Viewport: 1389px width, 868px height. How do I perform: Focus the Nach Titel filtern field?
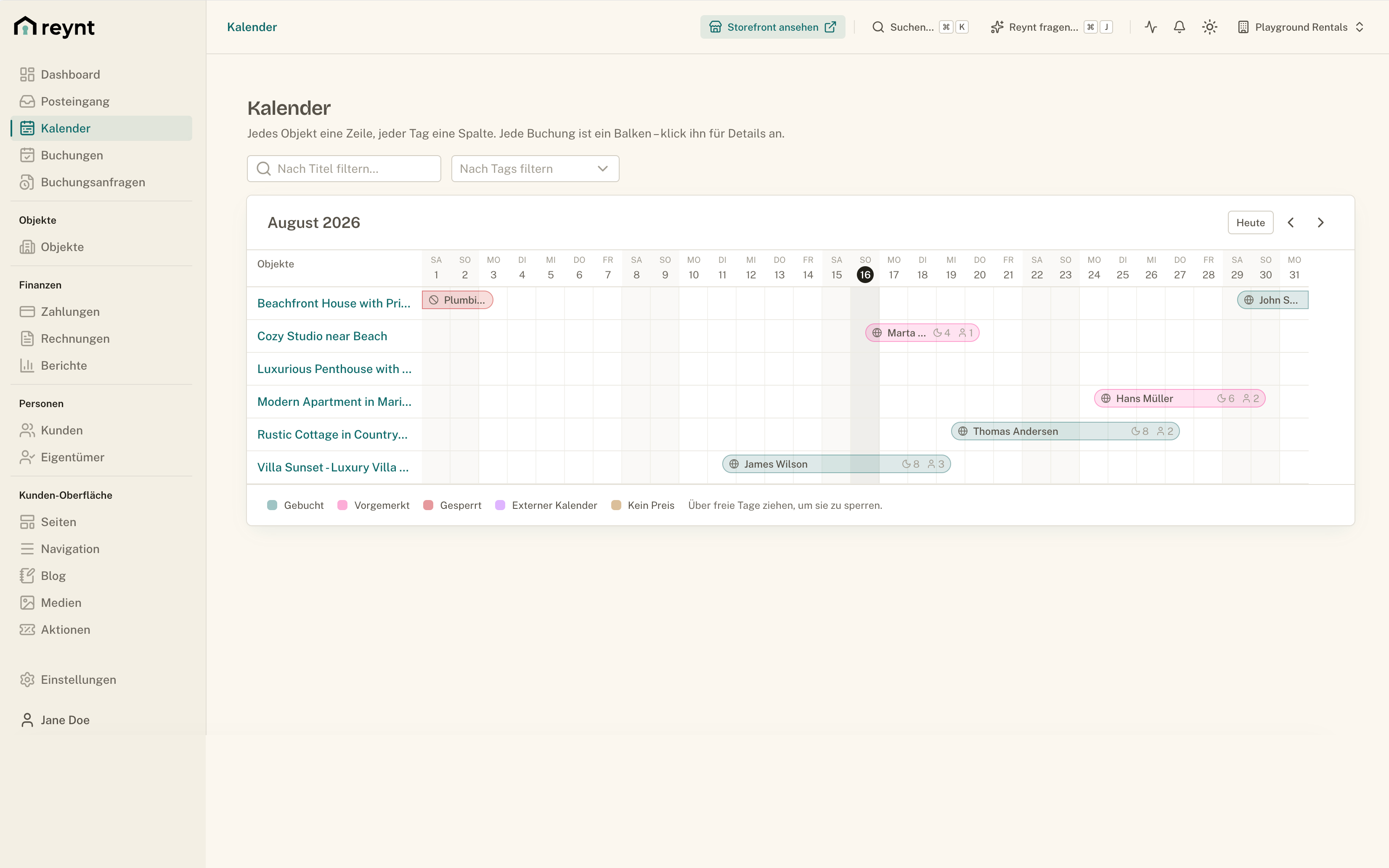(344, 169)
